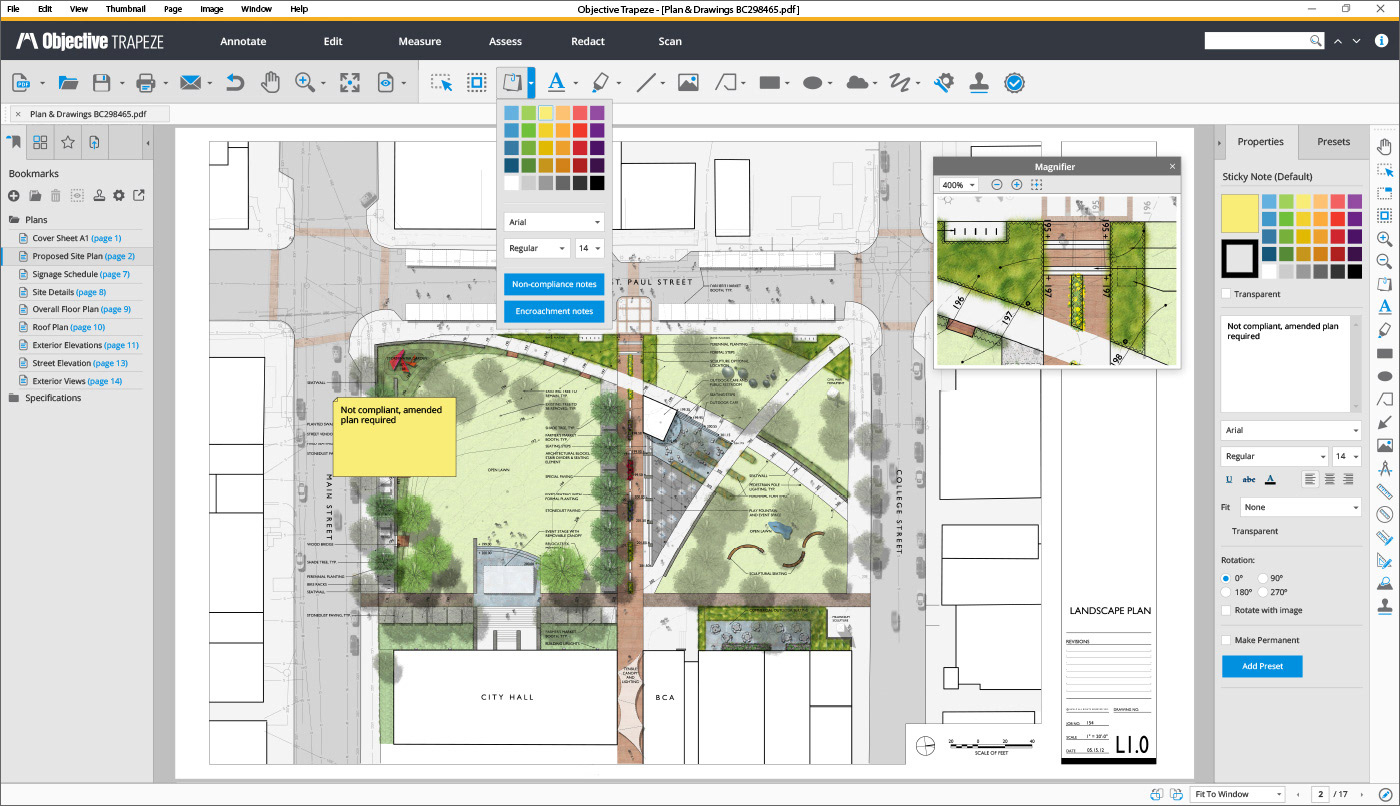
Task: Select the 90° rotation radio button
Action: [x=1263, y=578]
